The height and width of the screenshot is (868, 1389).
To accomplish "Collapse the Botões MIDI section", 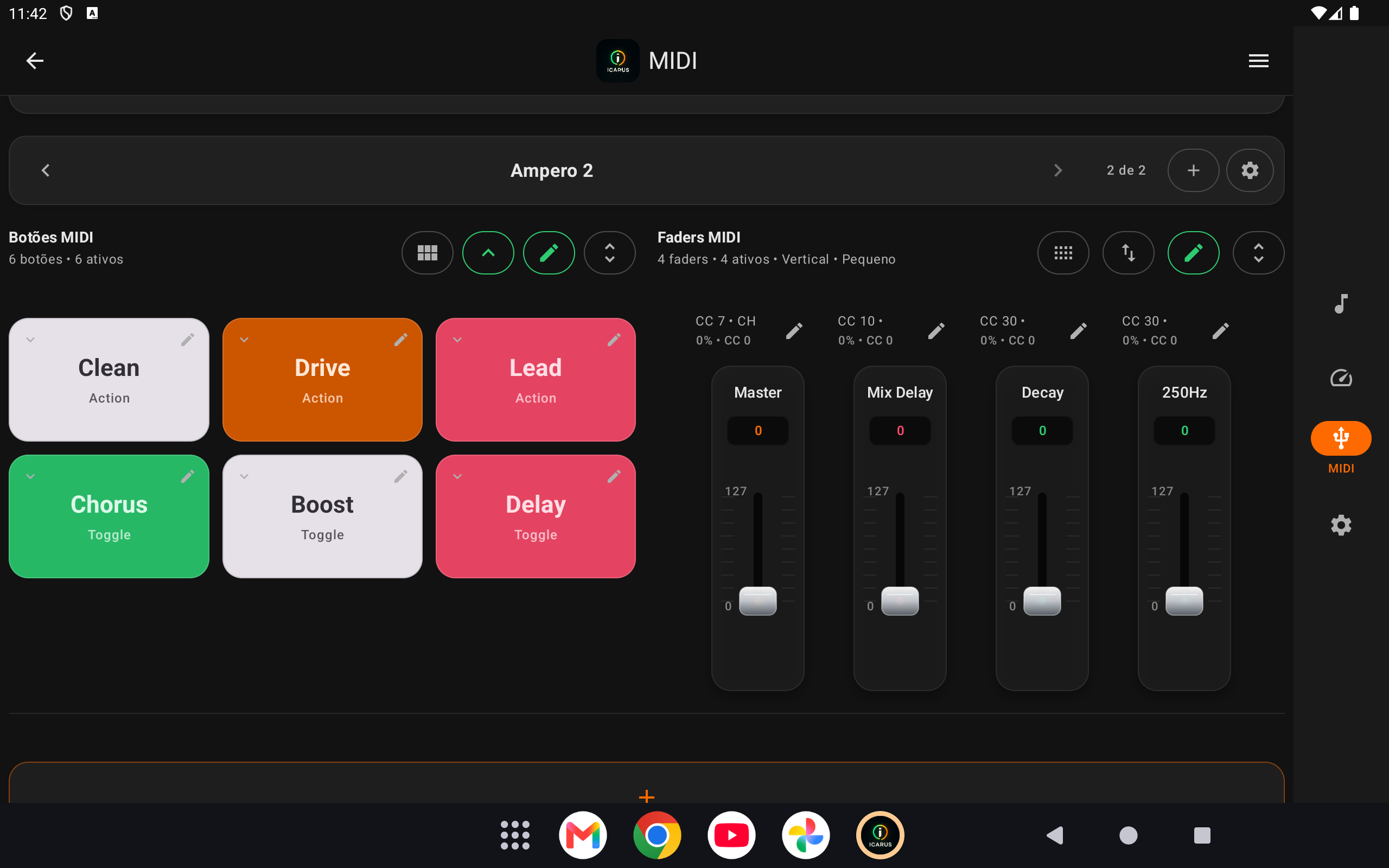I will pos(488,253).
